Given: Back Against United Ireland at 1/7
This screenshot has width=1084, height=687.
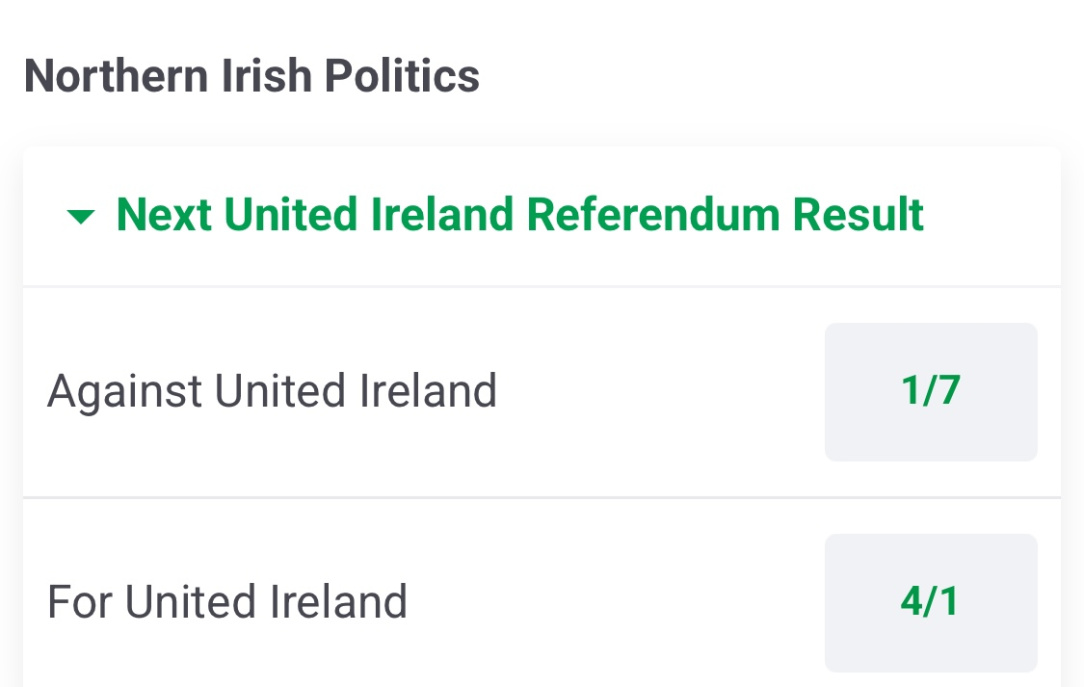Looking at the screenshot, I should click(x=930, y=391).
